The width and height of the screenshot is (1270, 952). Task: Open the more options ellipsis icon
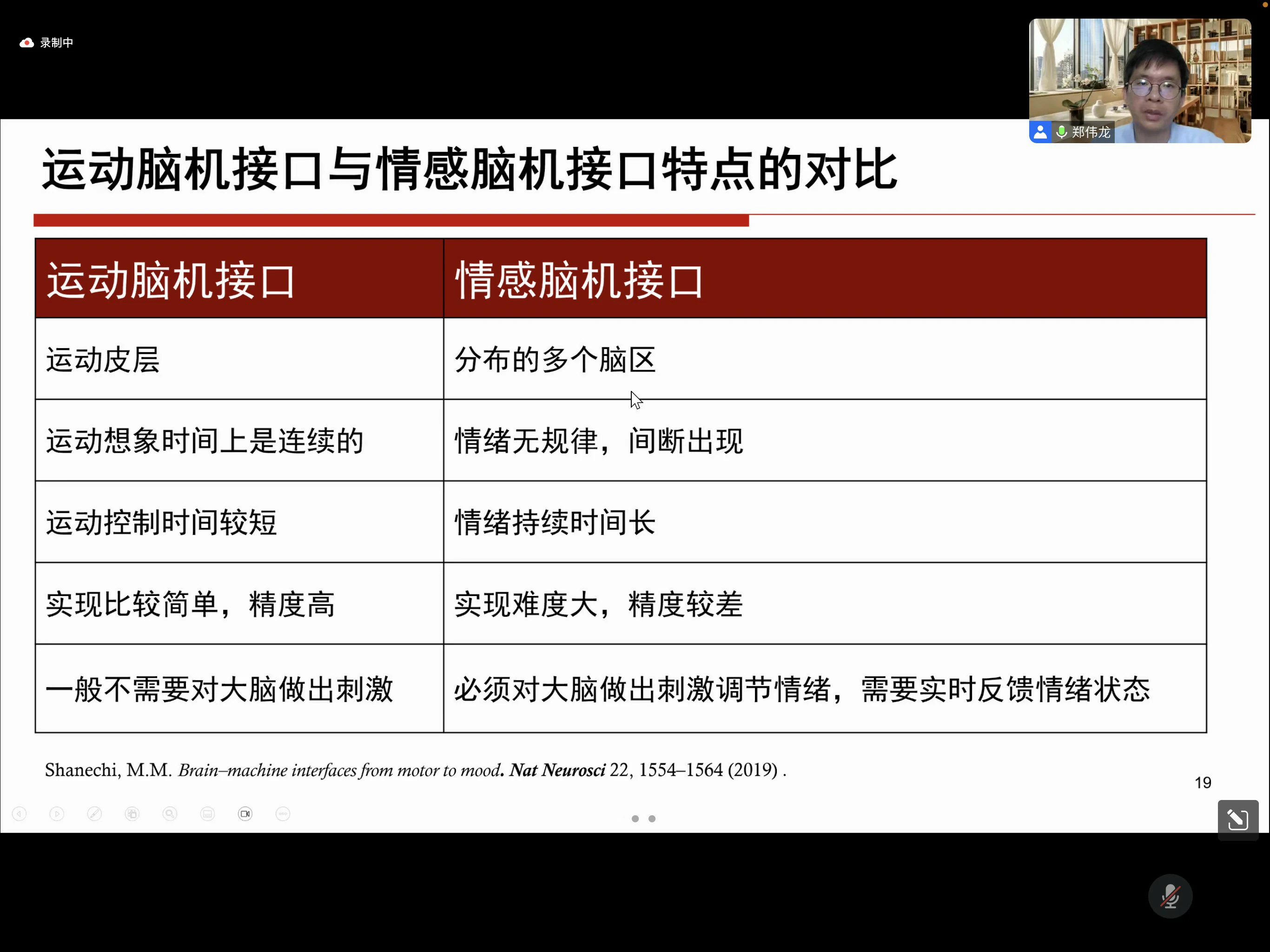[x=283, y=813]
